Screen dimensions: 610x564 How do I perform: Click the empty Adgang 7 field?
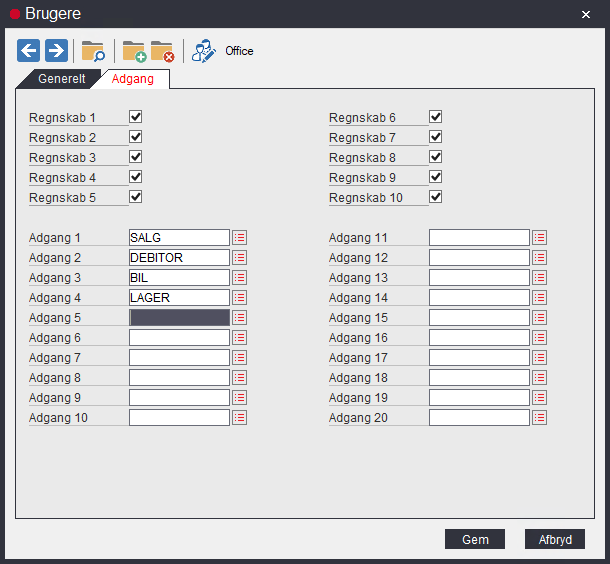[x=179, y=357]
